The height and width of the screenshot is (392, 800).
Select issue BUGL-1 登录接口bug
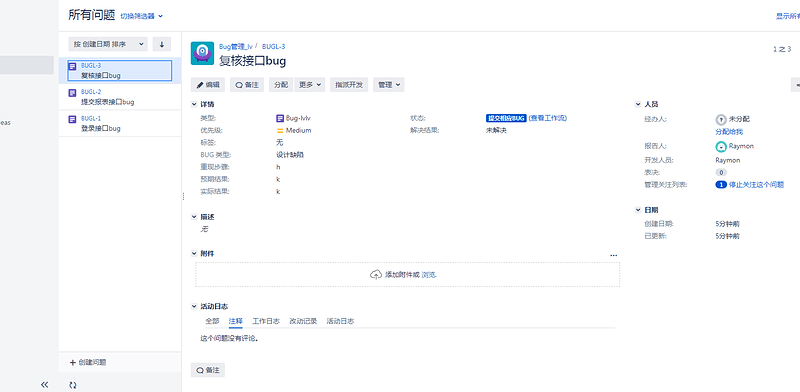[x=120, y=124]
